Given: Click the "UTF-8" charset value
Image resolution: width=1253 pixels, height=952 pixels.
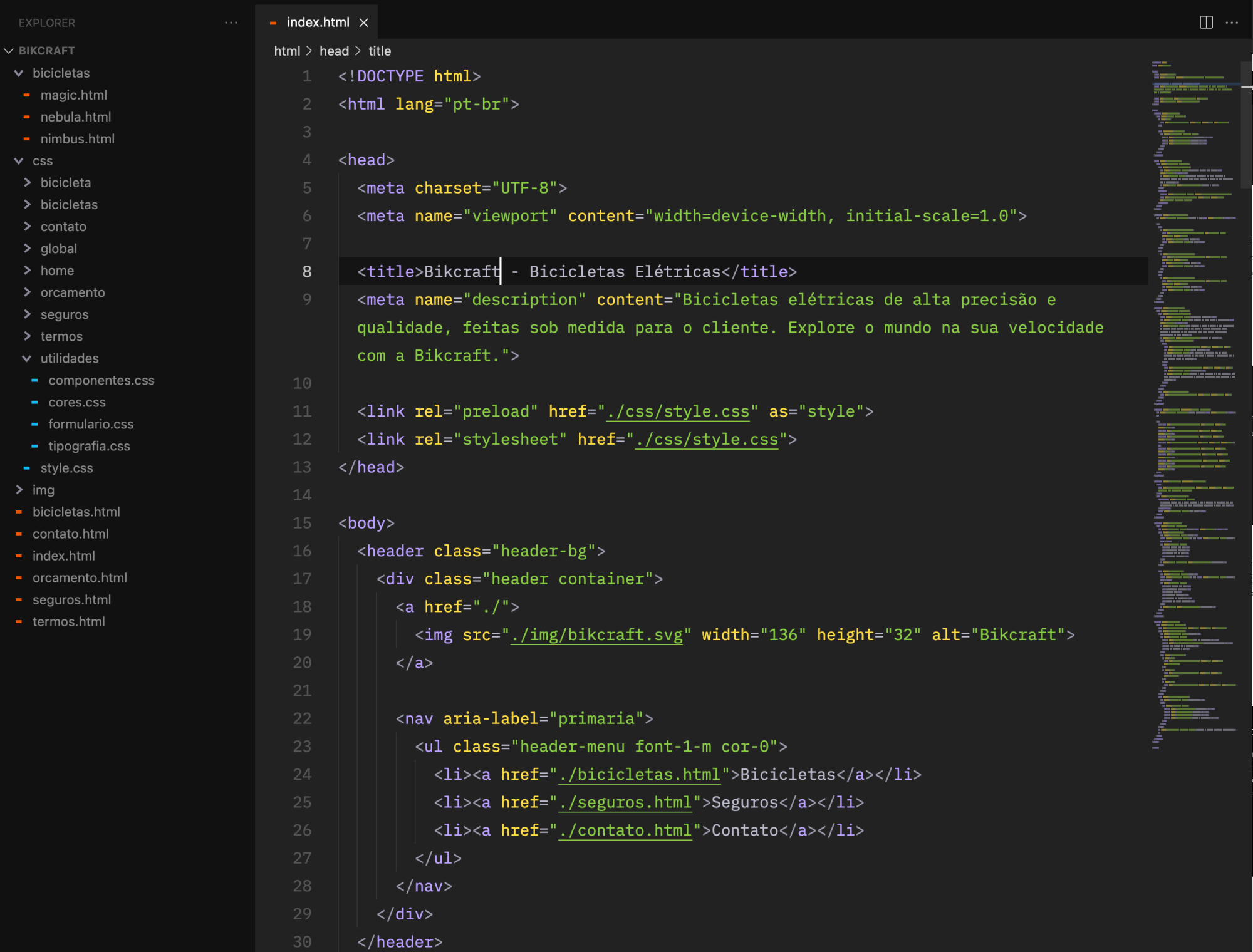Looking at the screenshot, I should point(524,188).
